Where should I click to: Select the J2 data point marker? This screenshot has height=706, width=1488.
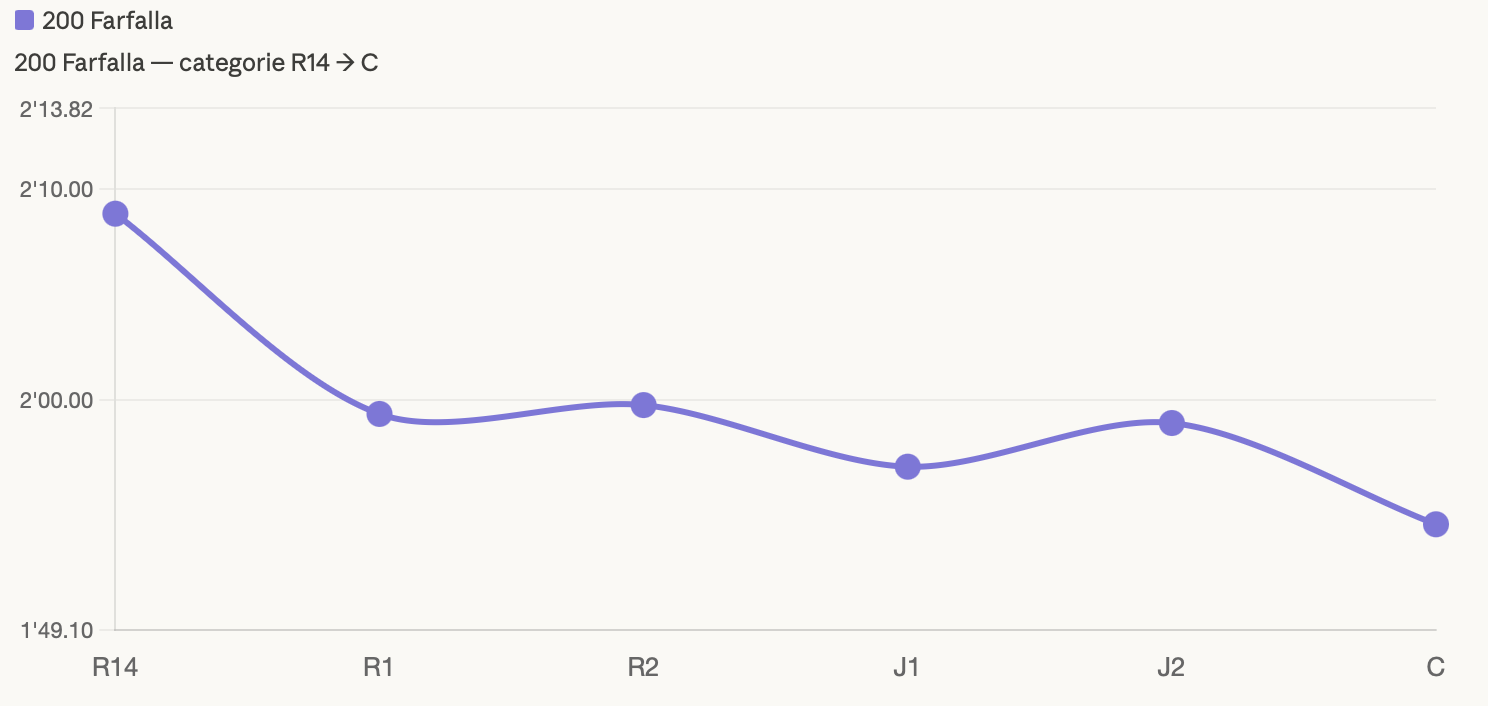[x=1171, y=423]
